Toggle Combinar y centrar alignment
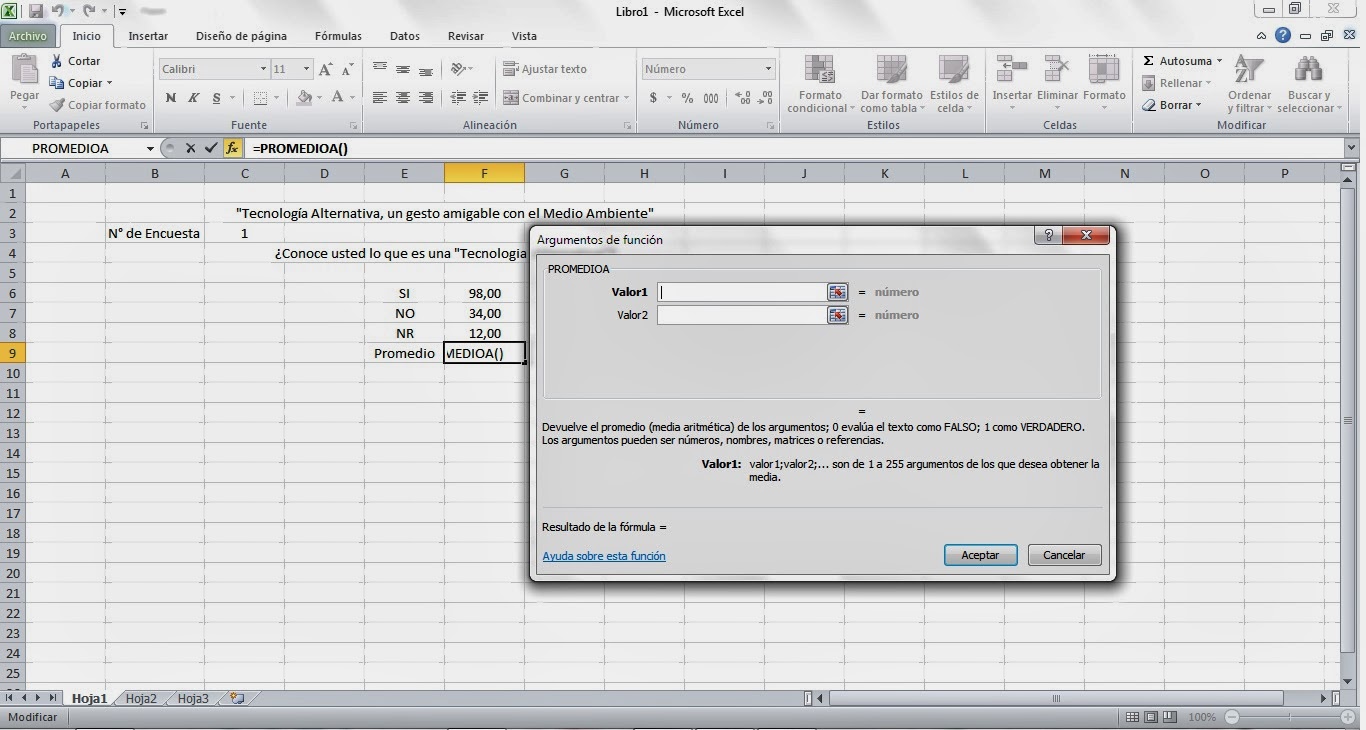Image resolution: width=1366 pixels, height=730 pixels. coord(559,97)
